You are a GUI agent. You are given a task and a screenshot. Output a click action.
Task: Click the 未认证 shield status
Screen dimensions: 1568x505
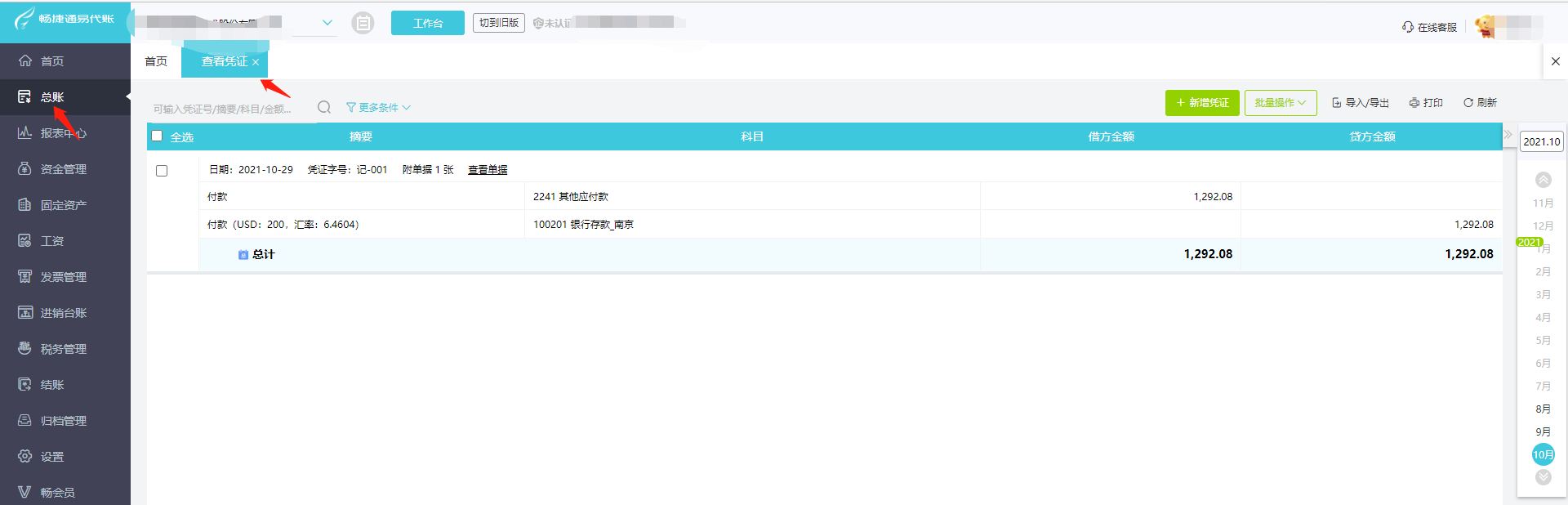[552, 23]
